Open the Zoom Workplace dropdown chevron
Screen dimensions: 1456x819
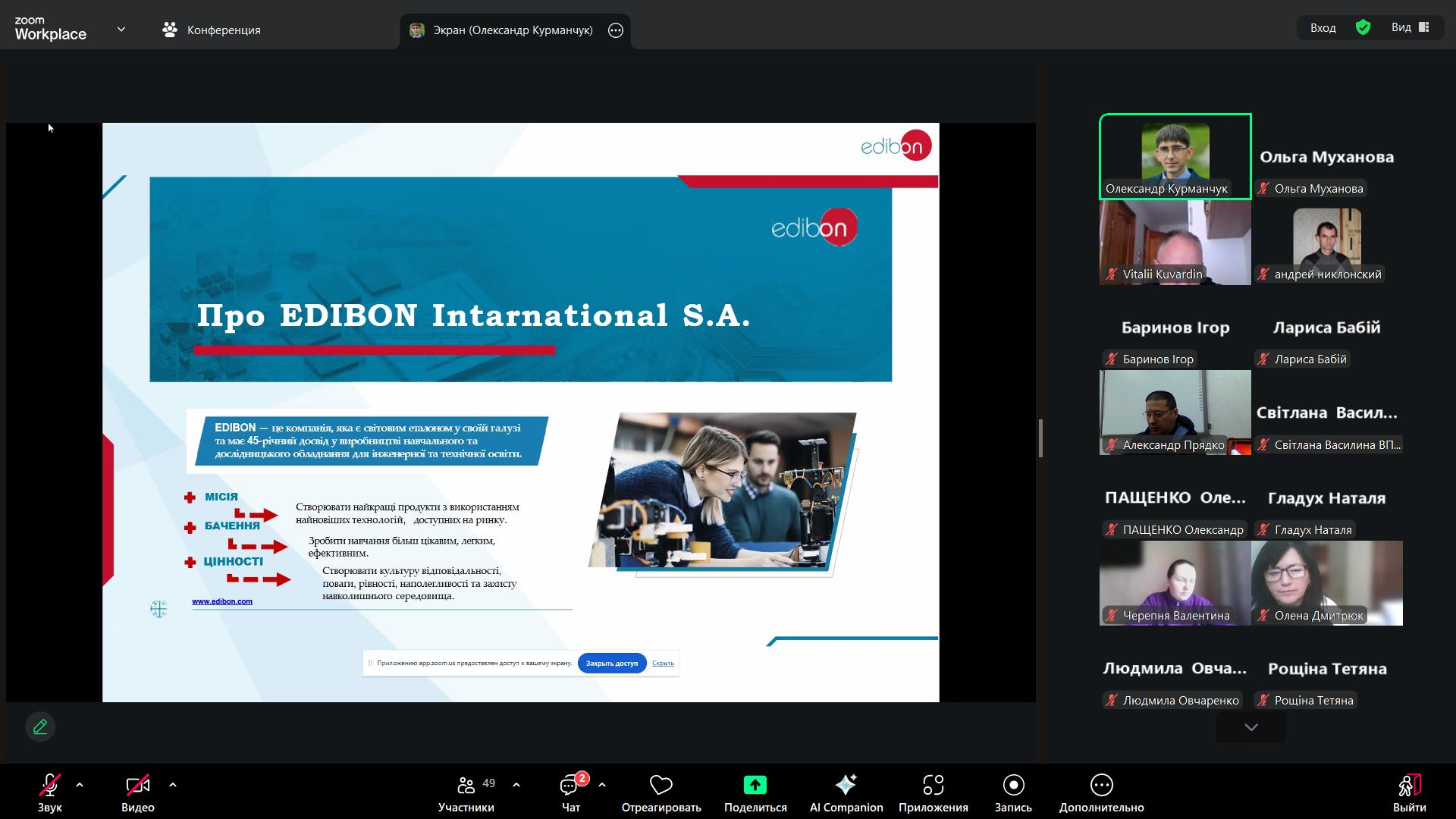click(x=121, y=30)
